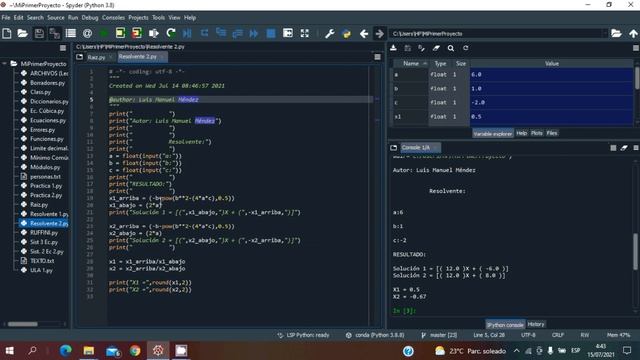Click the console's Interrupt kernel square icon
This screenshot has width=640, height=360.
coord(613,148)
